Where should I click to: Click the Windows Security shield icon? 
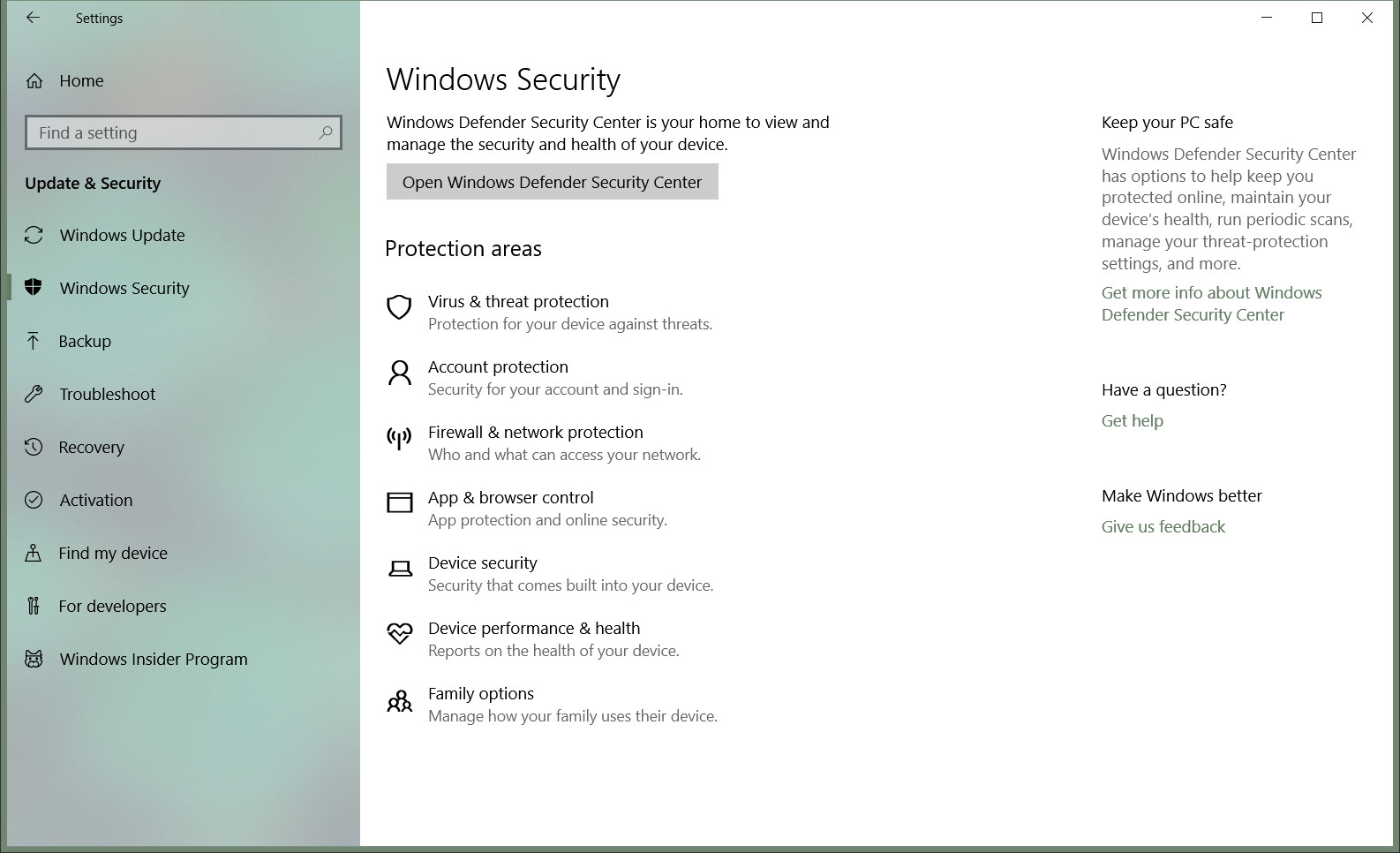click(x=34, y=287)
